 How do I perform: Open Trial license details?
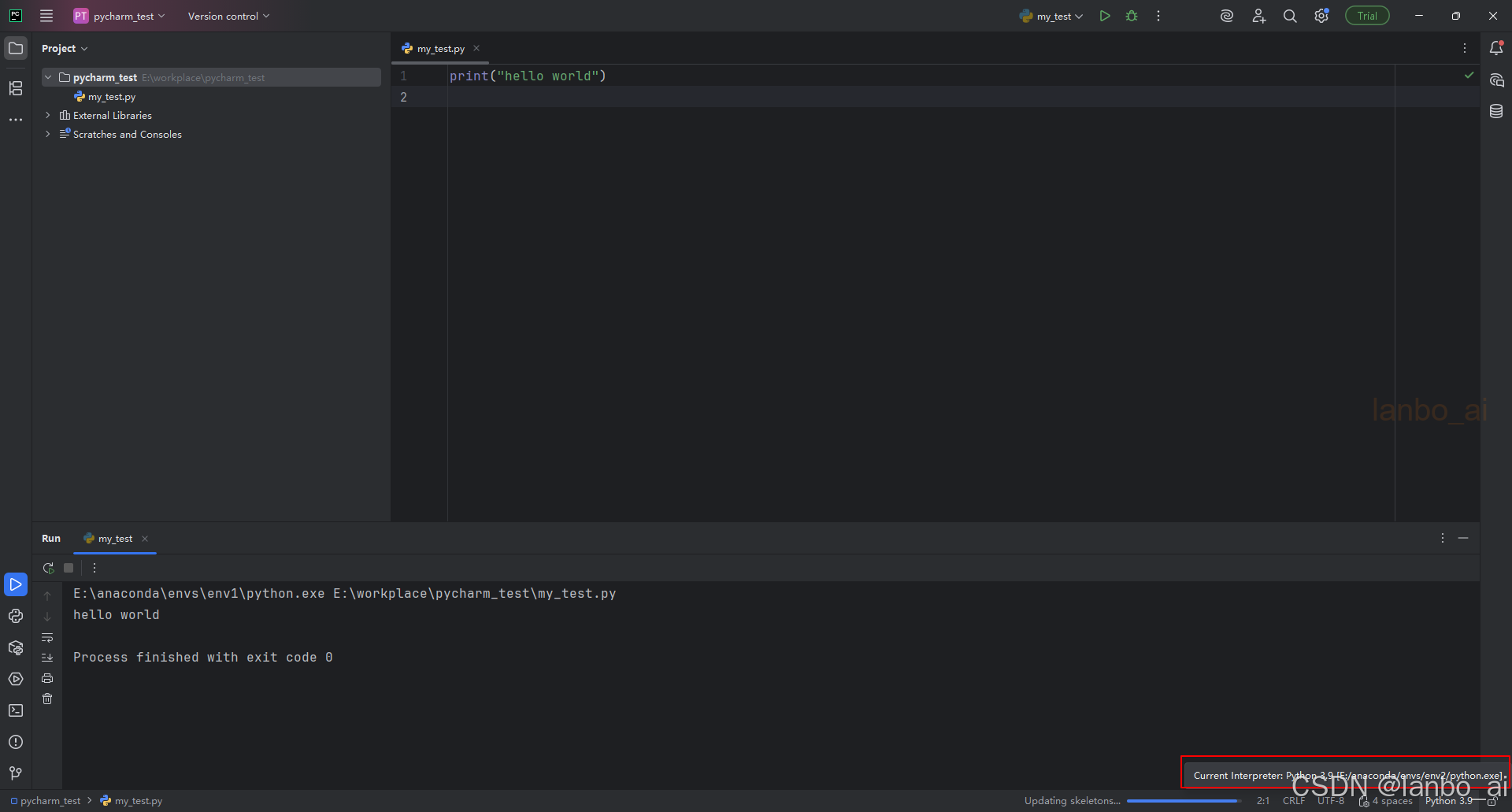coord(1367,15)
